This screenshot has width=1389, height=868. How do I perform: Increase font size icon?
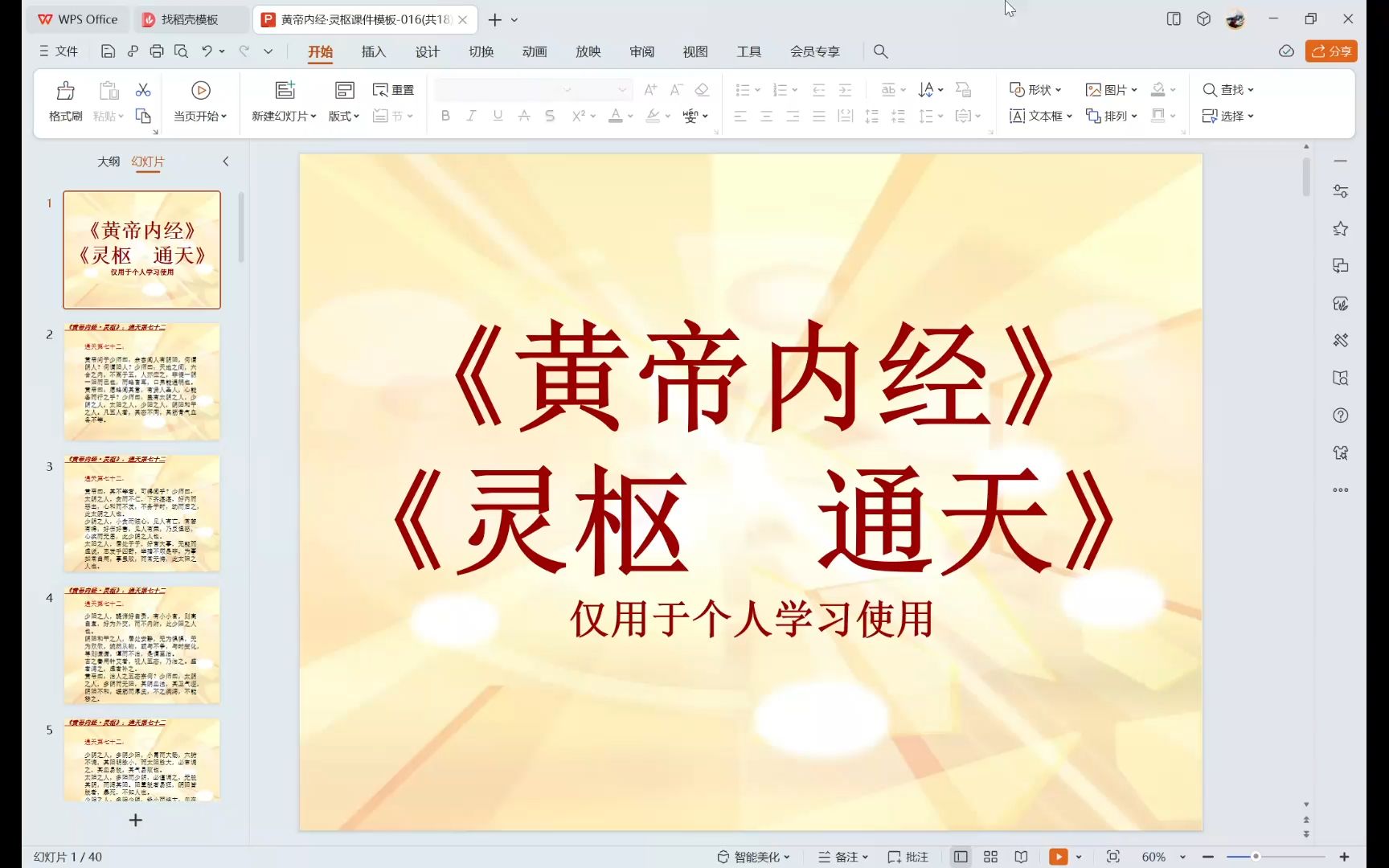[x=650, y=89]
